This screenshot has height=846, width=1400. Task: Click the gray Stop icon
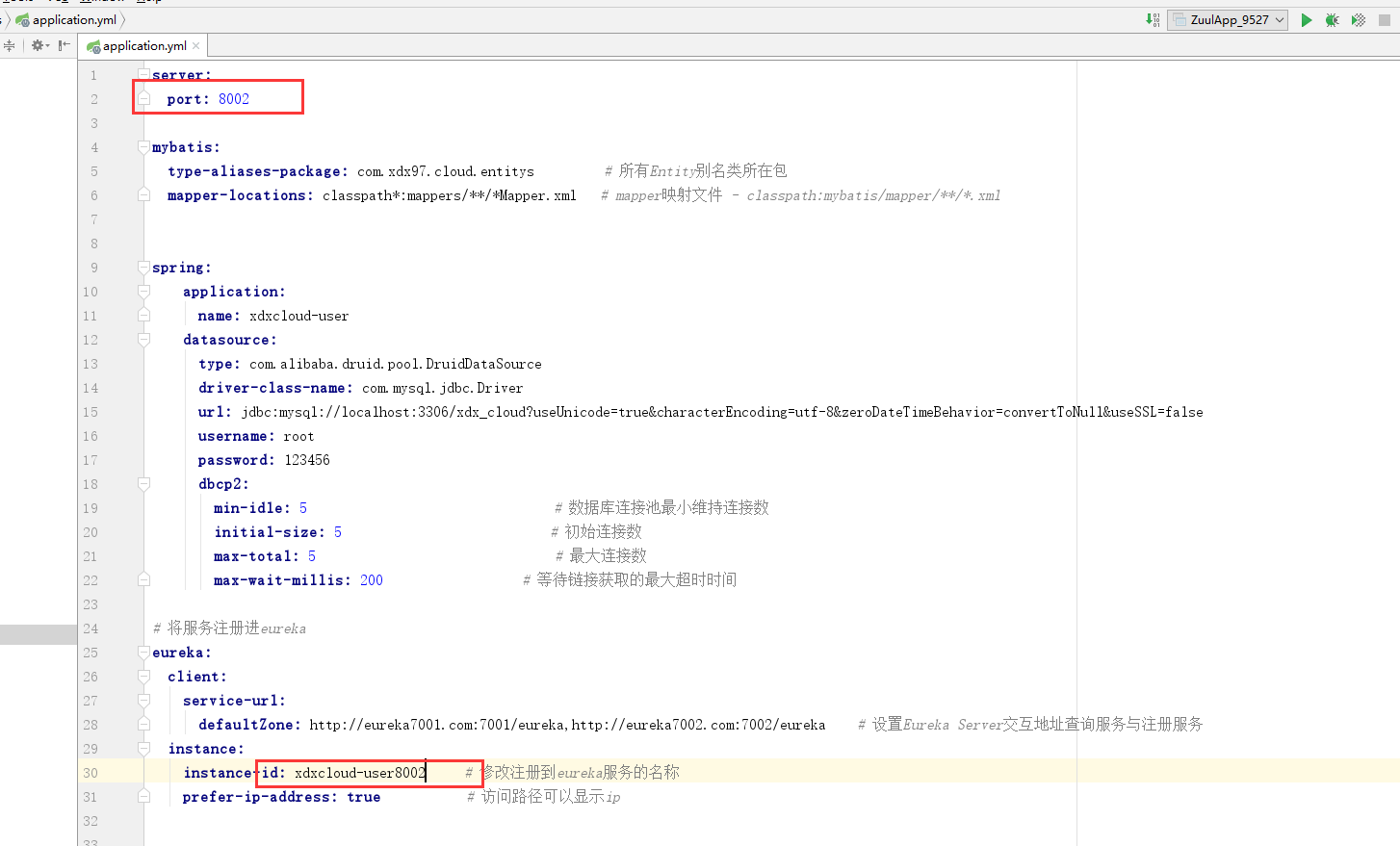point(1385,20)
